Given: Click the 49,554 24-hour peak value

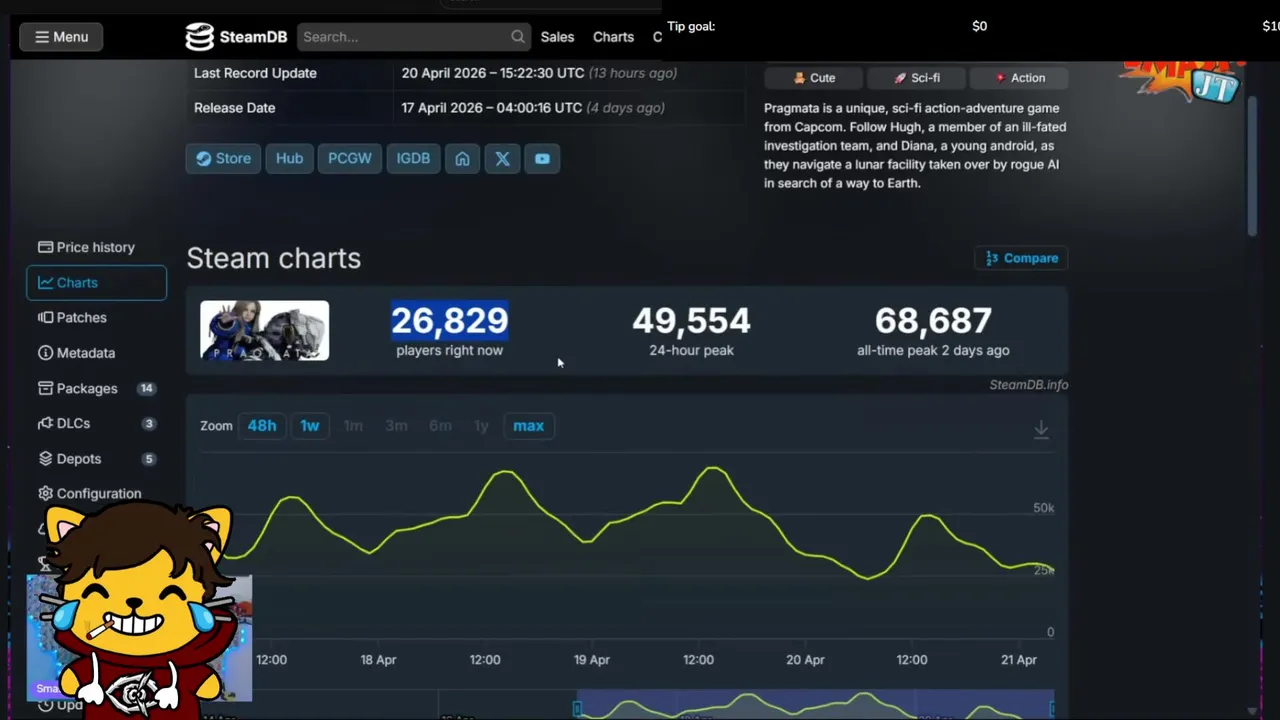Looking at the screenshot, I should pyautogui.click(x=691, y=321).
